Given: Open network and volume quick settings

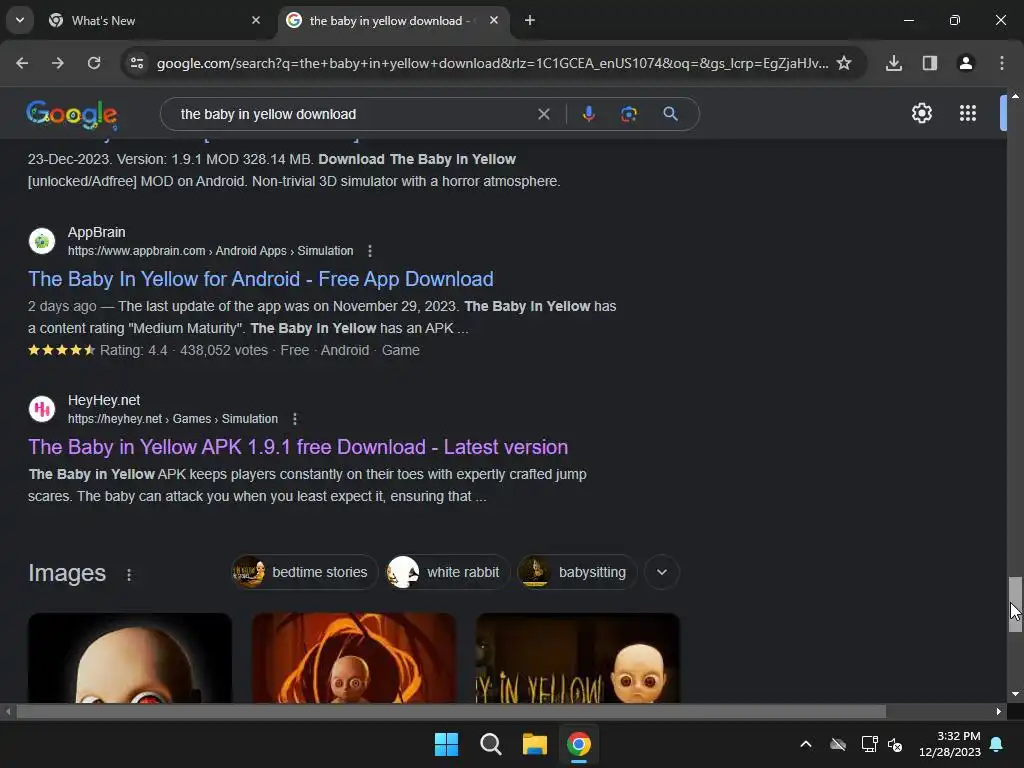Looking at the screenshot, I should coord(882,744).
